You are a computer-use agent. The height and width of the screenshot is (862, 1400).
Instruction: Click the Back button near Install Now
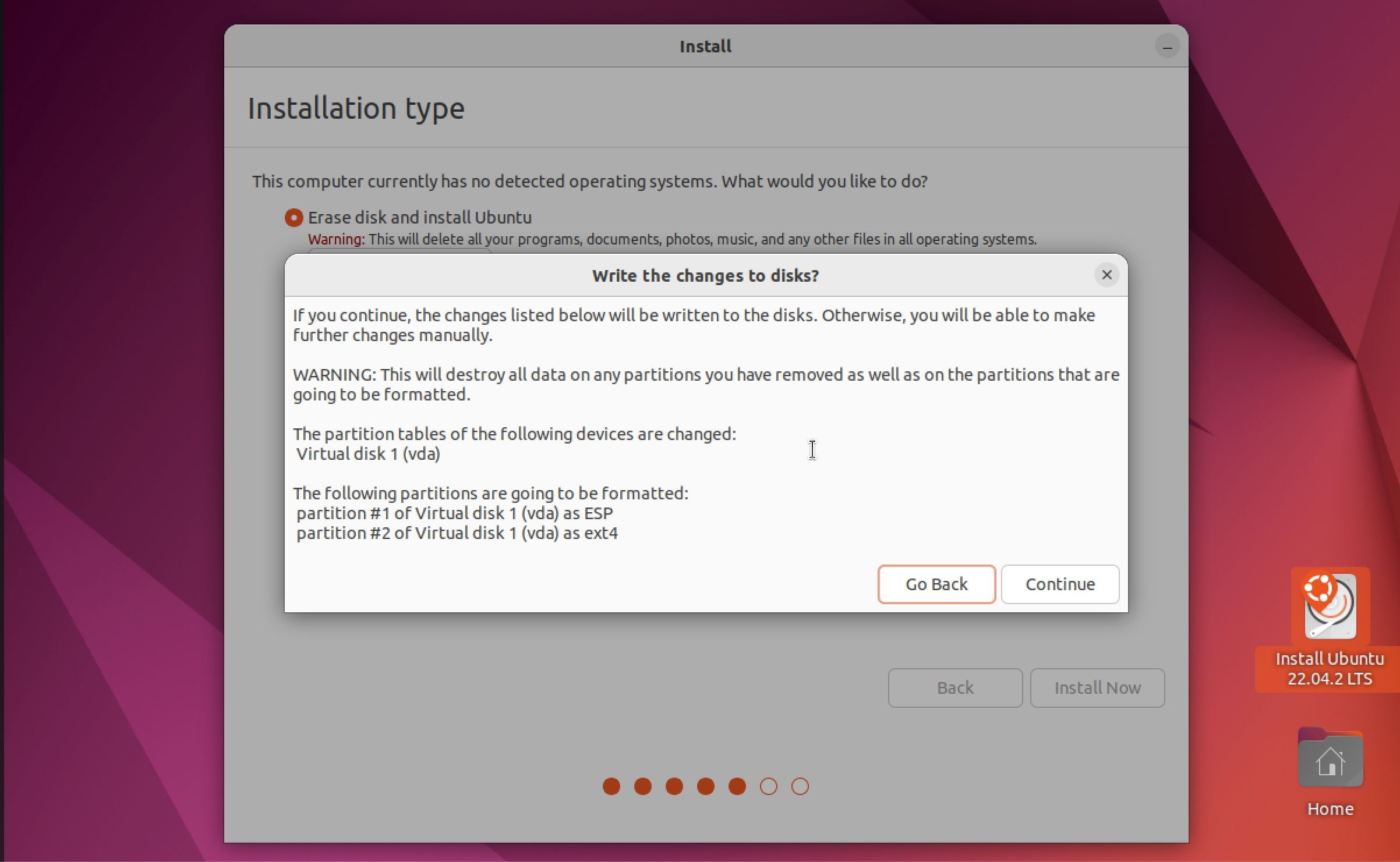click(954, 687)
